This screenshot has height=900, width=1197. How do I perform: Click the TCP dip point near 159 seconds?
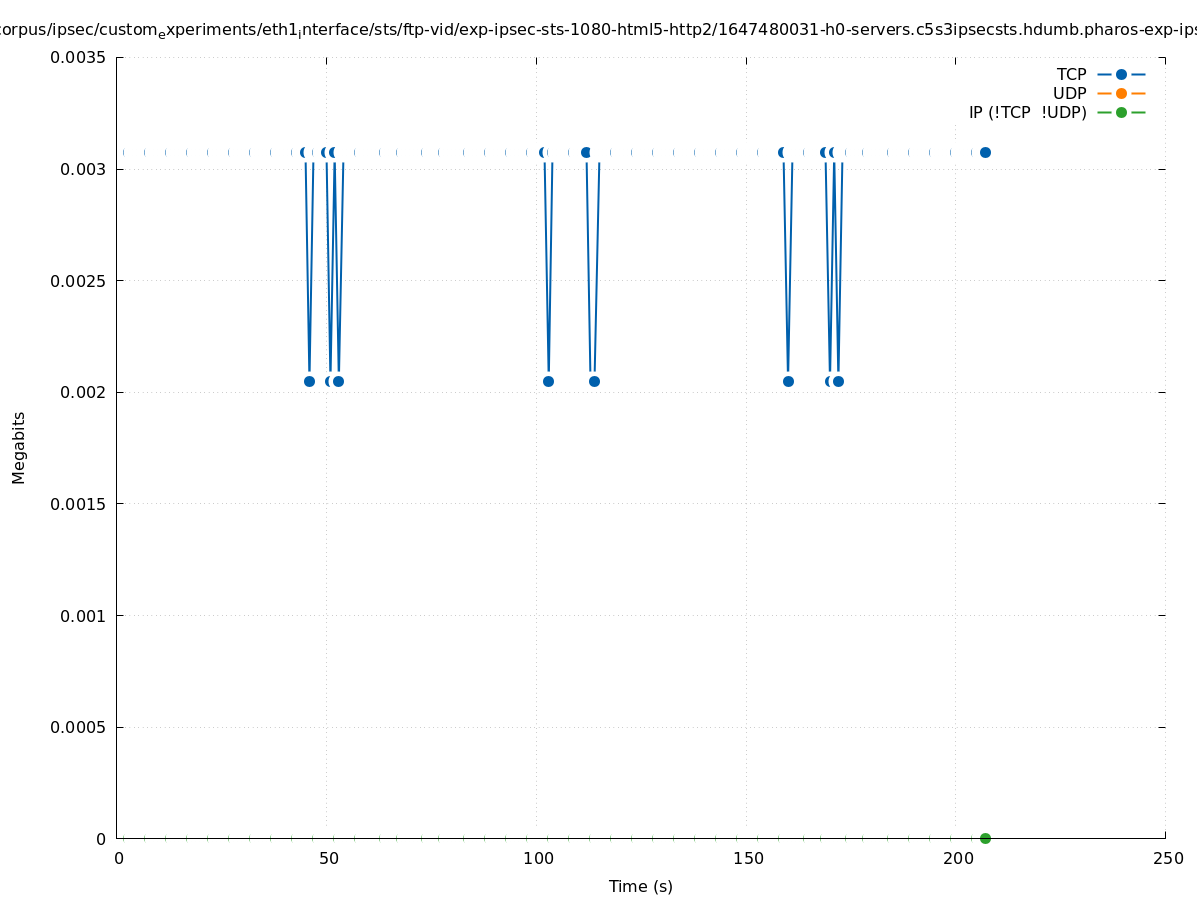click(788, 381)
